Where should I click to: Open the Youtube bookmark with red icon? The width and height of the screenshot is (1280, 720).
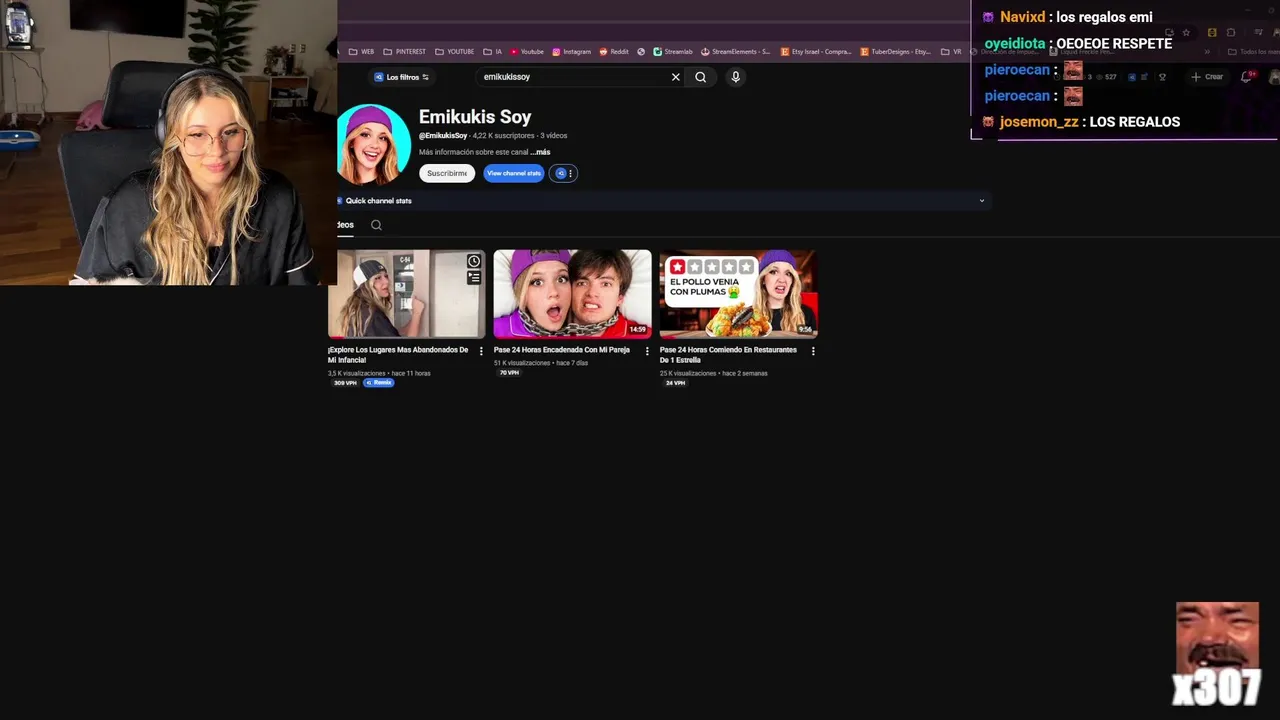point(527,52)
